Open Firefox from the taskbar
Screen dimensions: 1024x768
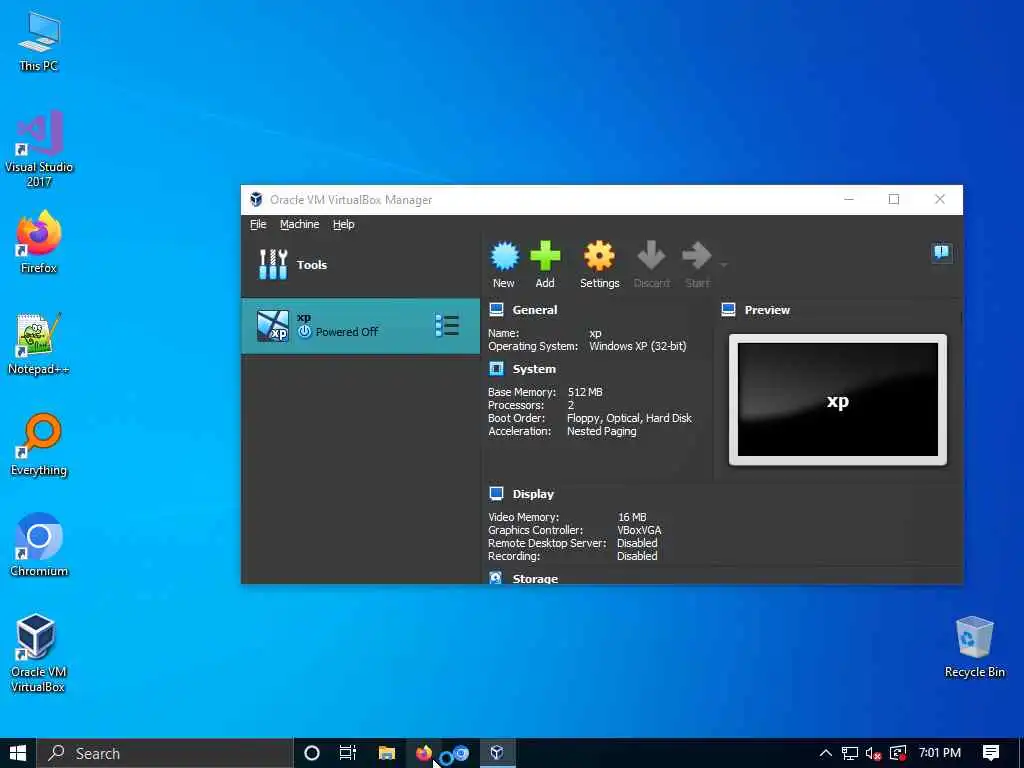click(x=423, y=753)
